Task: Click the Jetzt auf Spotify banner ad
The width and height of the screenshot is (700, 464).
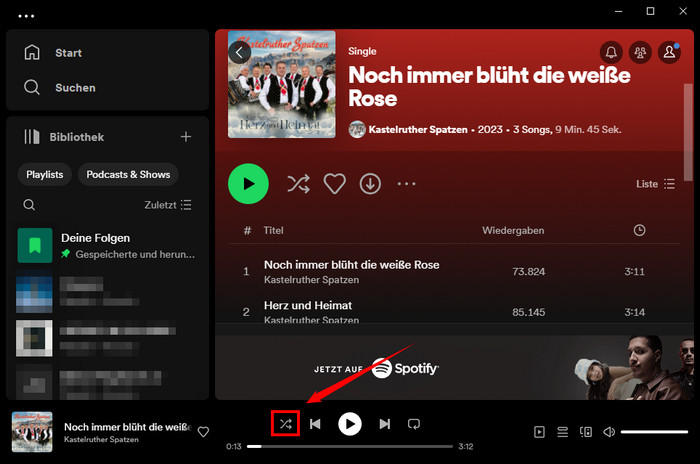Action: pos(454,368)
